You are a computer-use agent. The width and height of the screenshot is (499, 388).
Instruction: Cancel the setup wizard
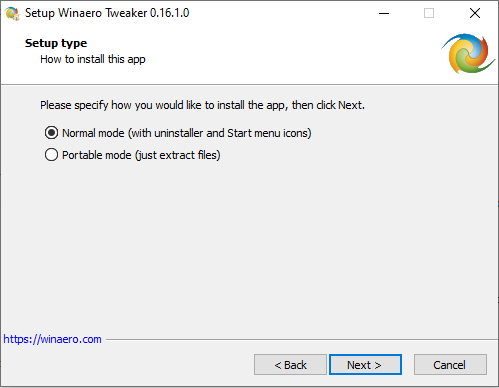[x=450, y=365]
